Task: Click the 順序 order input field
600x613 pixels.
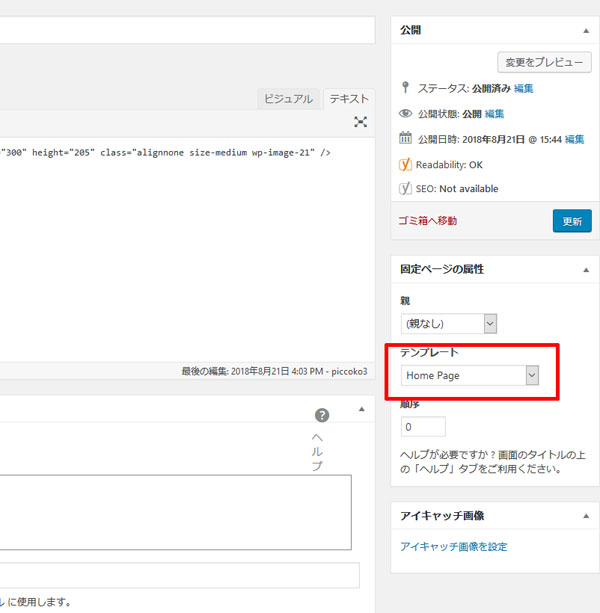Action: 423,427
